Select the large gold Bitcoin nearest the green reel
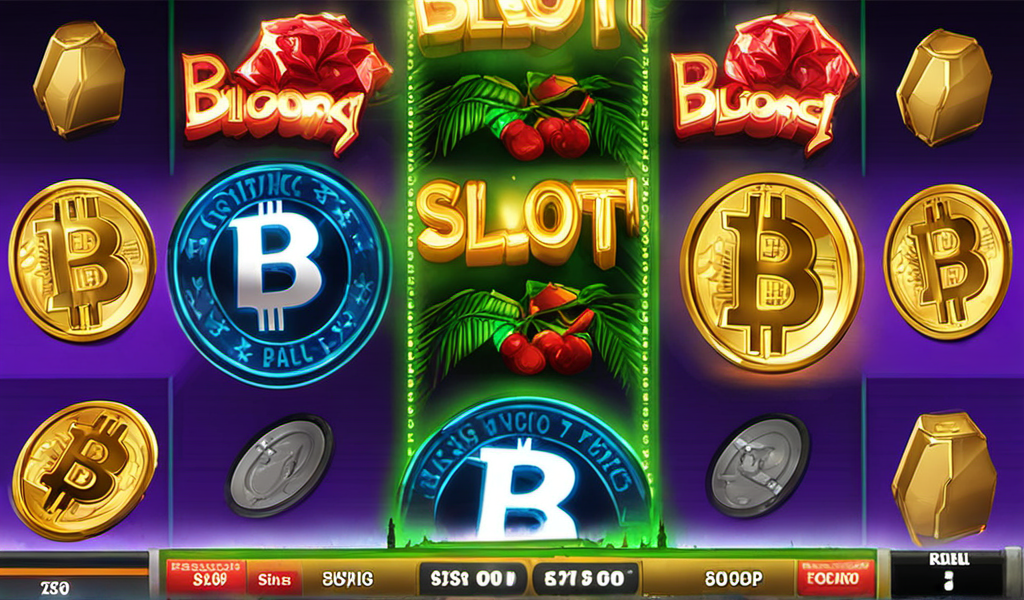The image size is (1024, 600). pyautogui.click(x=772, y=273)
